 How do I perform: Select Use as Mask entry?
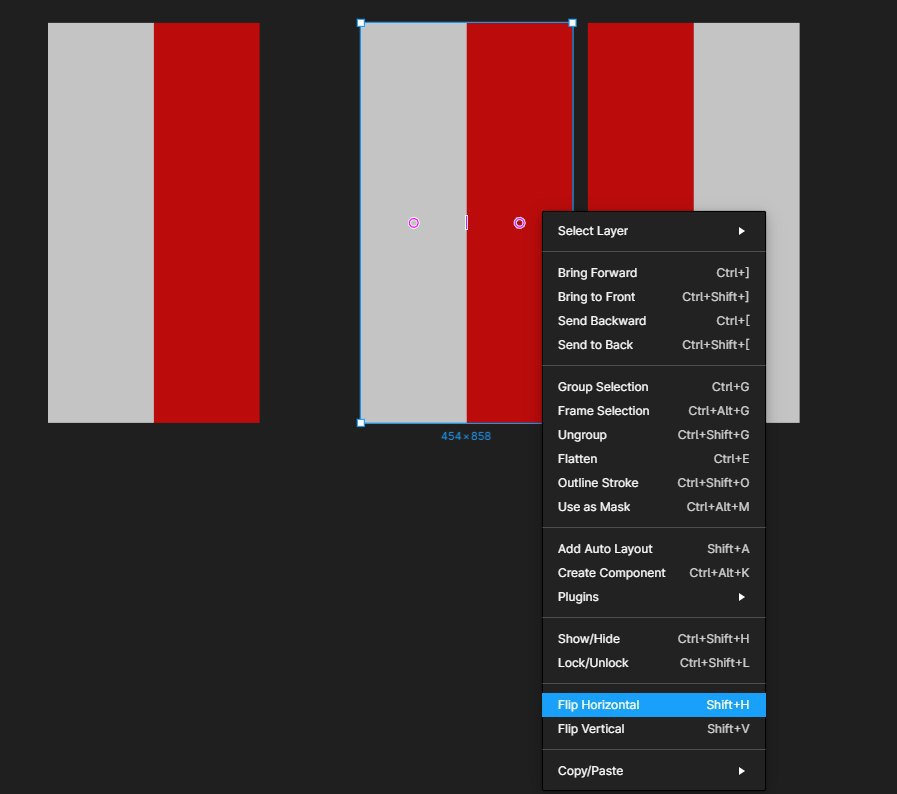(653, 507)
